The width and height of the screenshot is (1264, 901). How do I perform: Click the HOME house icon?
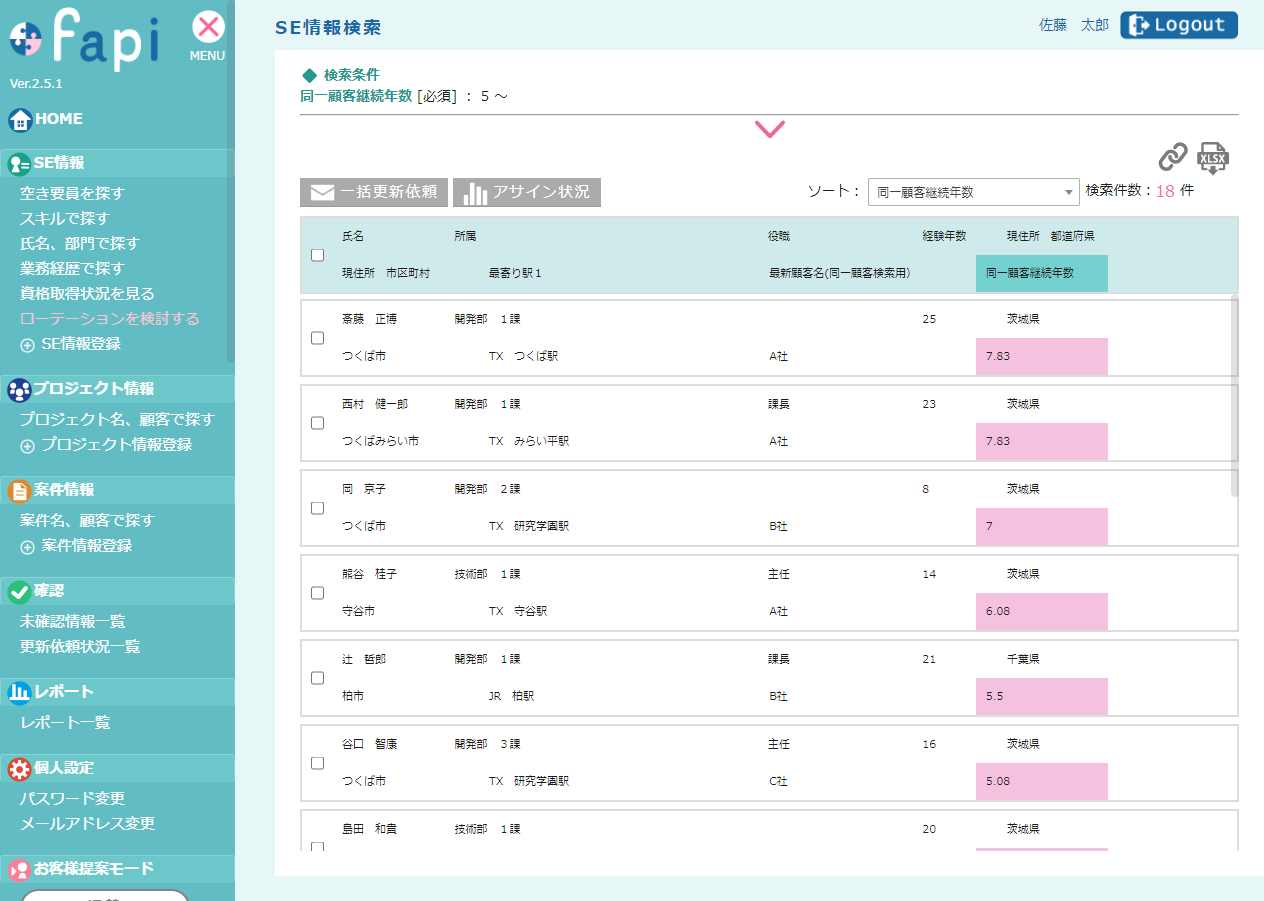click(20, 120)
